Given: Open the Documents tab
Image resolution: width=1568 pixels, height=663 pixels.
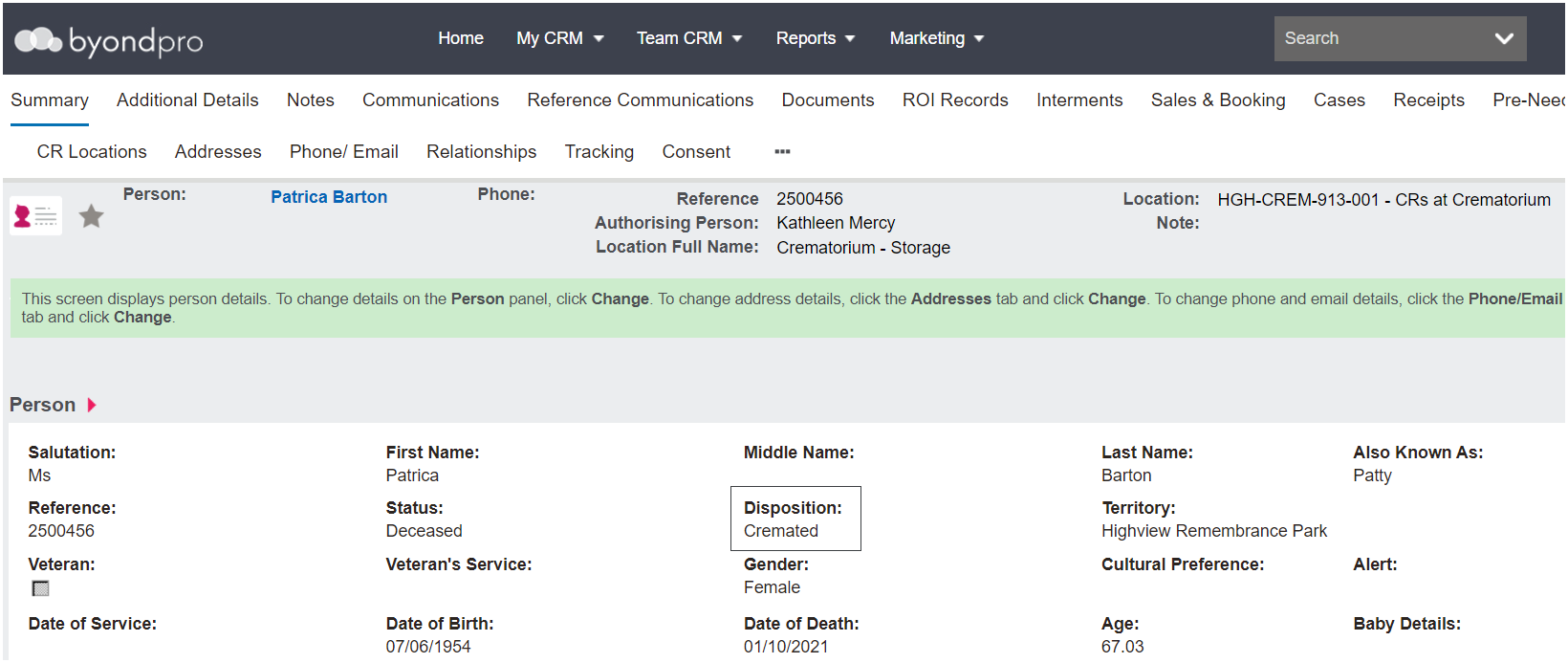Looking at the screenshot, I should pyautogui.click(x=828, y=100).
